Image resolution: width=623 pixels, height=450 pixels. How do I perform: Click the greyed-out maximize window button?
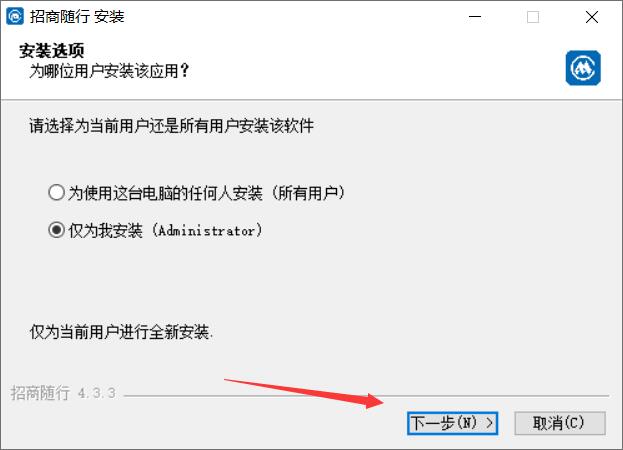(533, 17)
